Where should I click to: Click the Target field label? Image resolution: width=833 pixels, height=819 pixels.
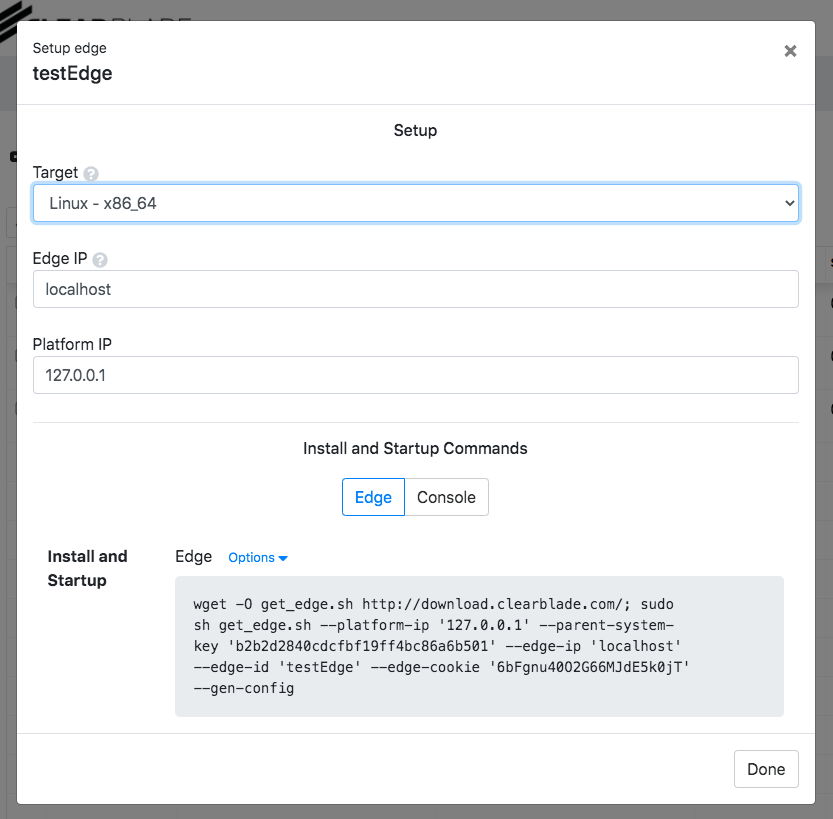[x=55, y=172]
